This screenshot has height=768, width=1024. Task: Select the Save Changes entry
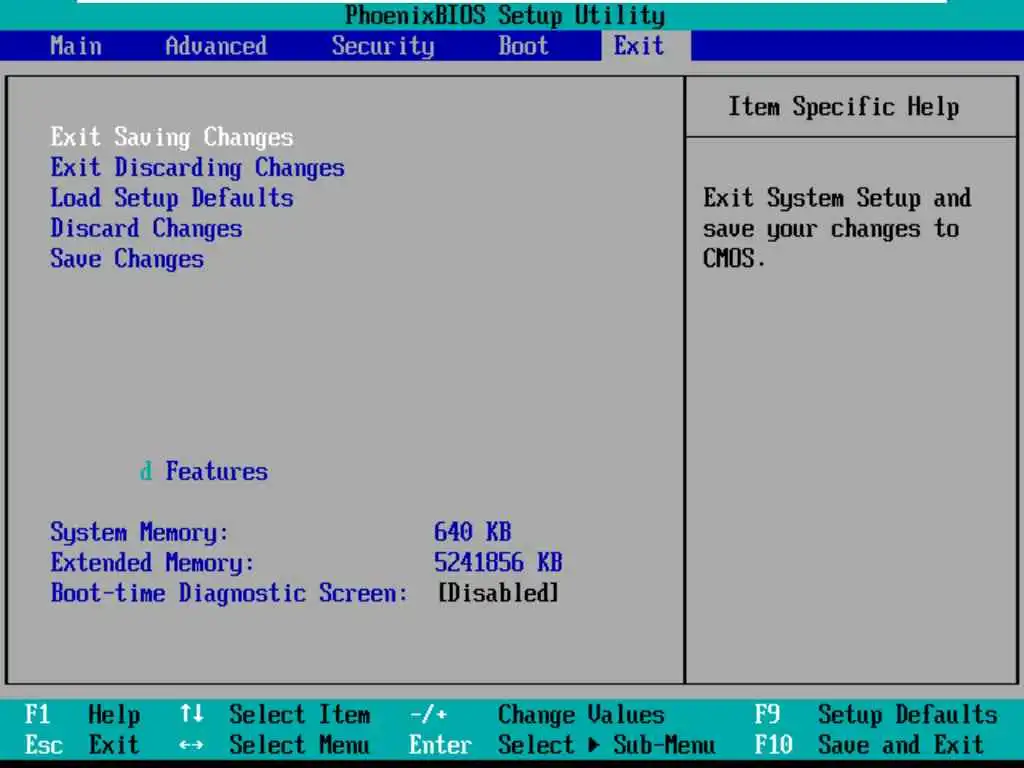pyautogui.click(x=127, y=259)
